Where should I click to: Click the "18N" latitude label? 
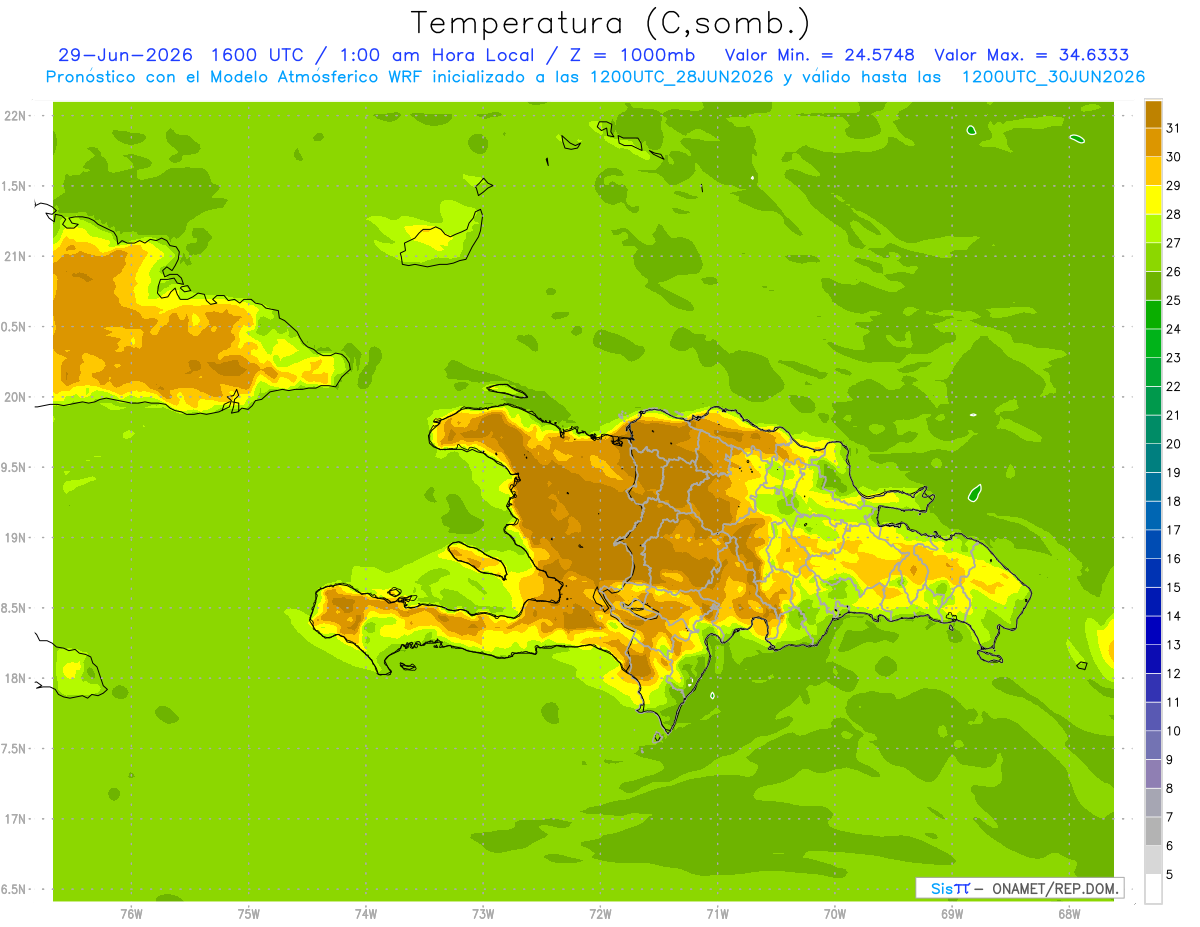click(15, 678)
